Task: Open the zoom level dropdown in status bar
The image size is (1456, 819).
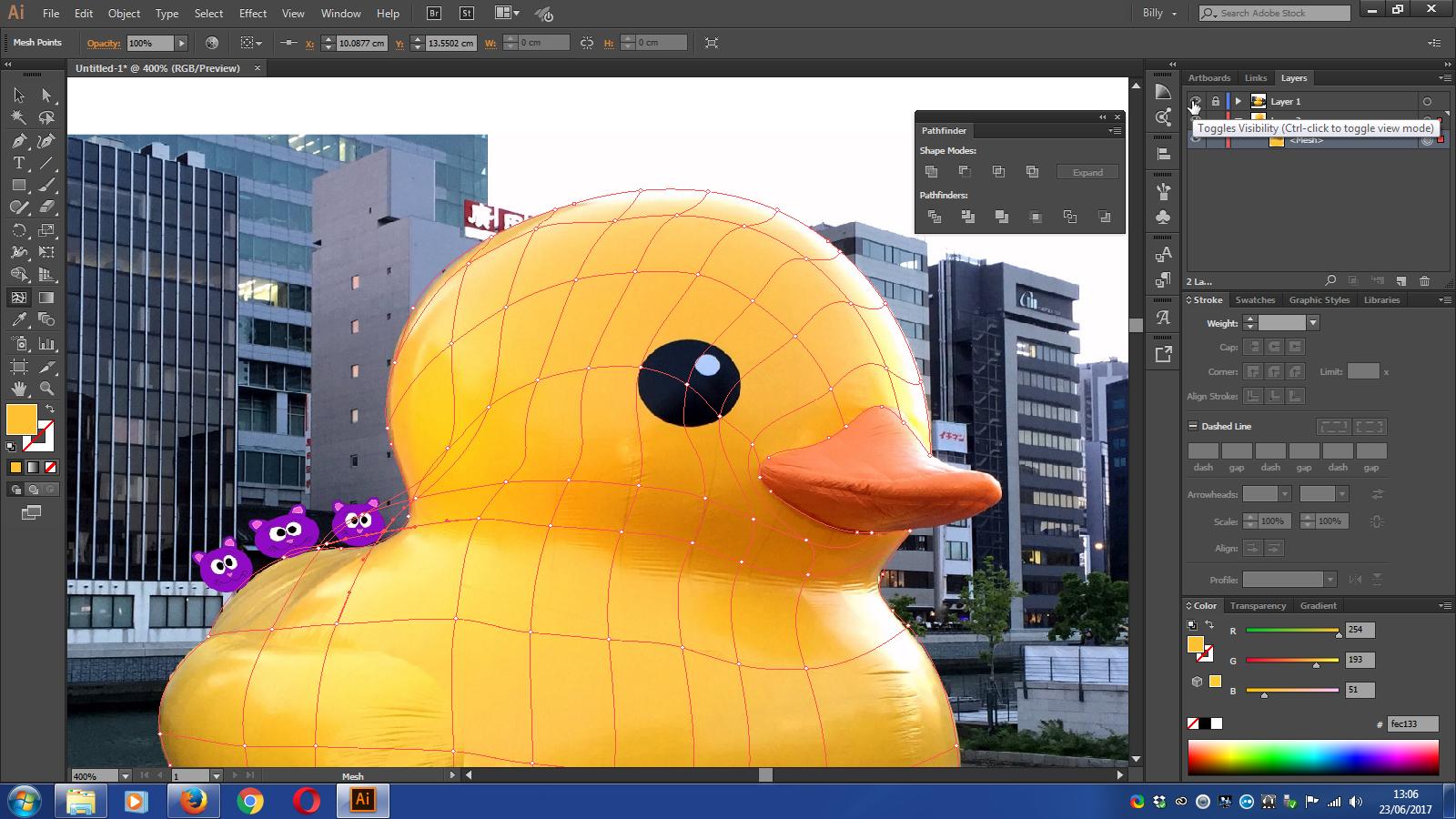Action: [x=125, y=776]
